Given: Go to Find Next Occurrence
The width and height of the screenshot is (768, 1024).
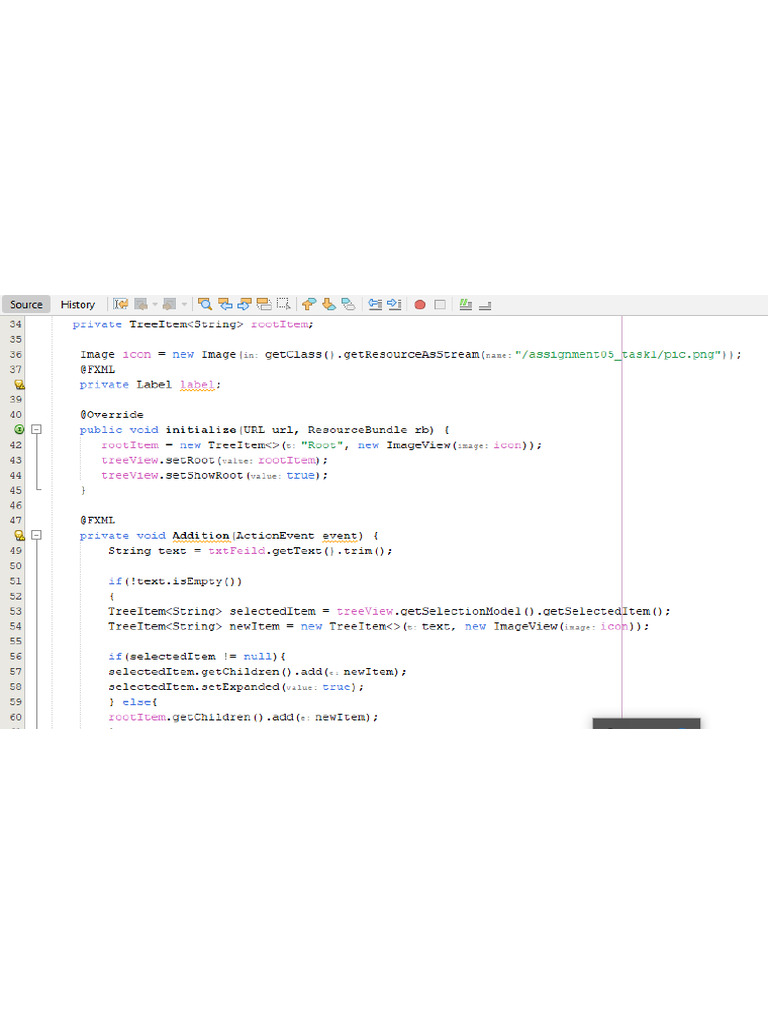Looking at the screenshot, I should click(244, 304).
